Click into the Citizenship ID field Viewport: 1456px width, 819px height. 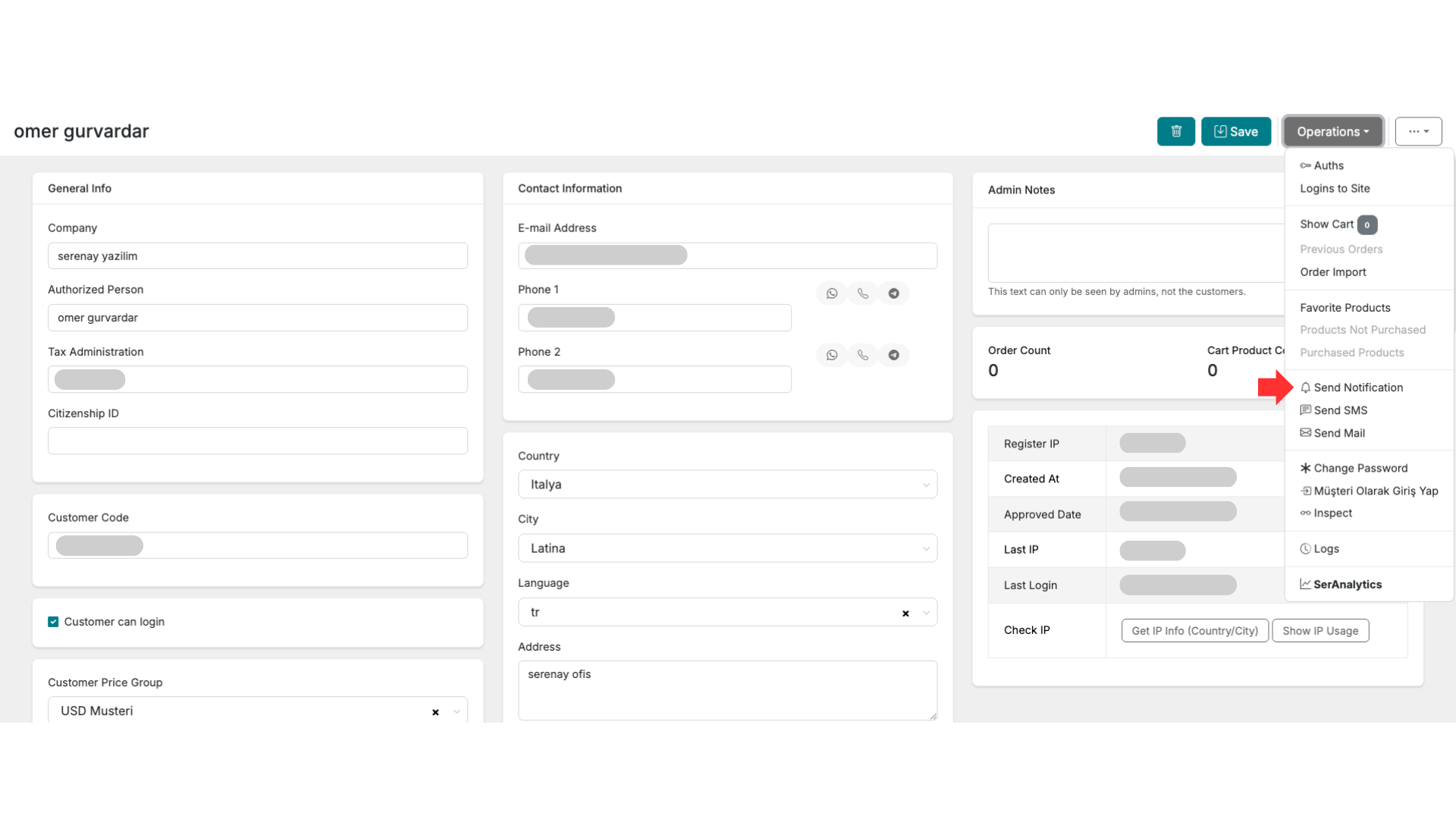pyautogui.click(x=258, y=441)
